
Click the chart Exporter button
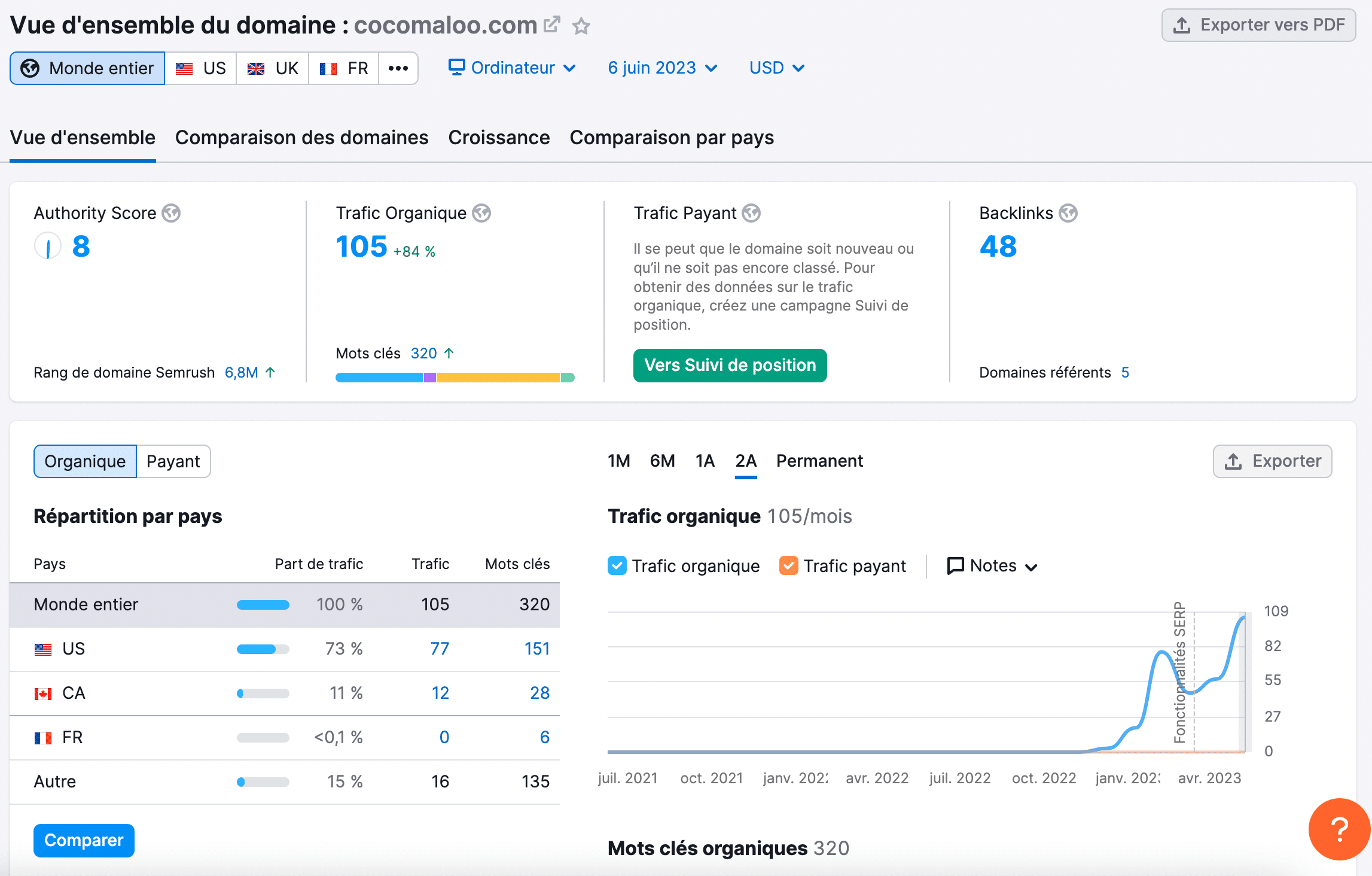1272,461
